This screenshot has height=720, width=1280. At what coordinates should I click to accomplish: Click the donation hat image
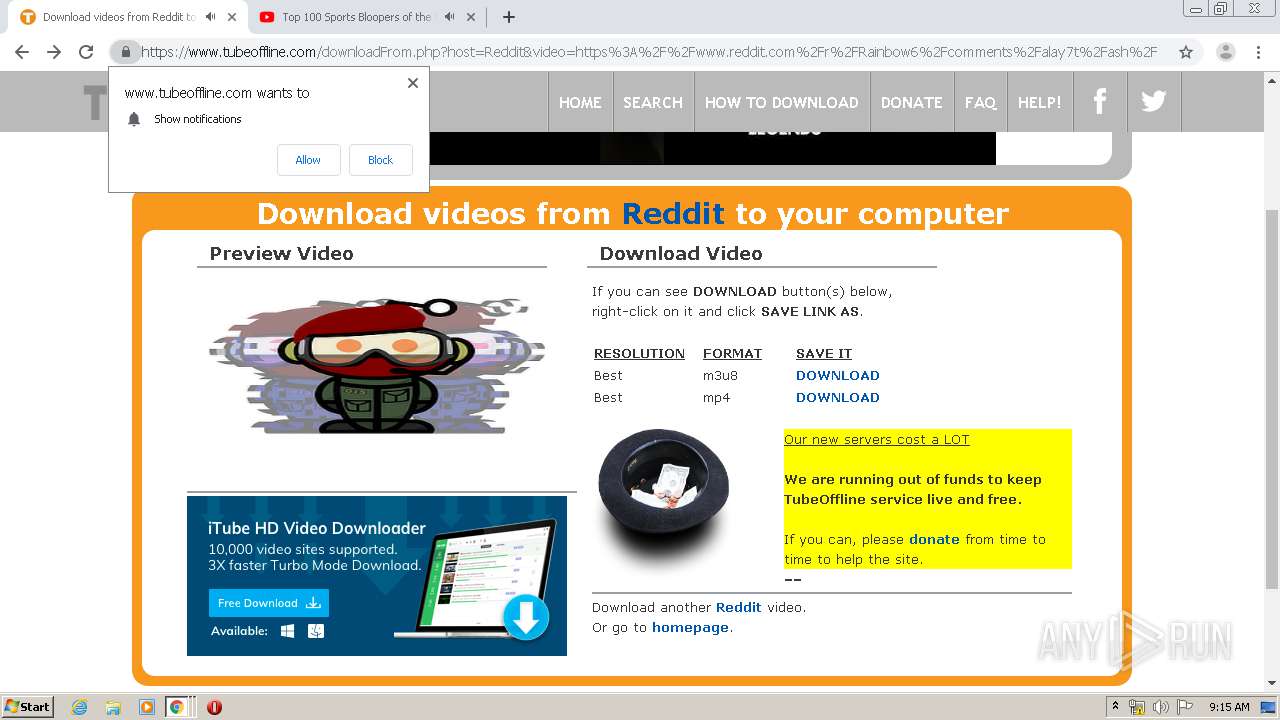pyautogui.click(x=663, y=489)
